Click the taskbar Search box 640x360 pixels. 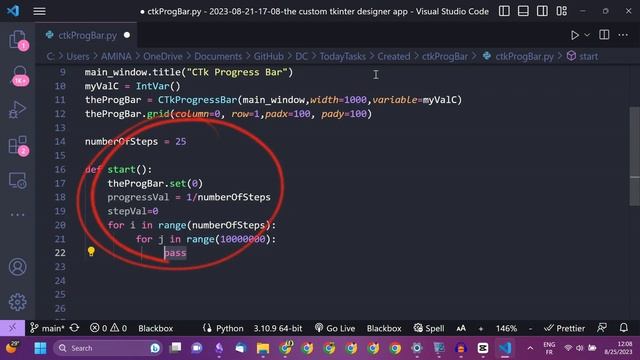(x=108, y=348)
